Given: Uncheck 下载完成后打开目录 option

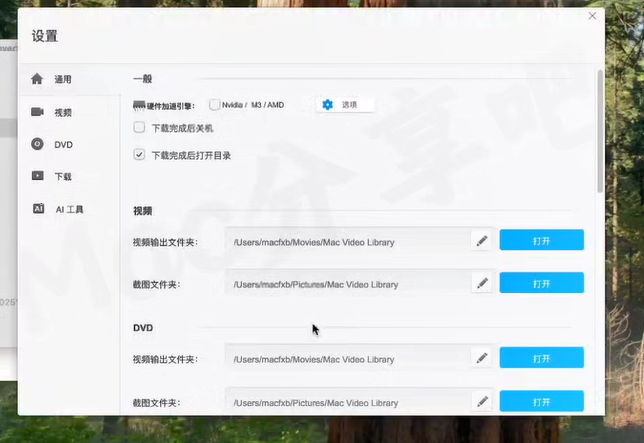Looking at the screenshot, I should pos(139,155).
